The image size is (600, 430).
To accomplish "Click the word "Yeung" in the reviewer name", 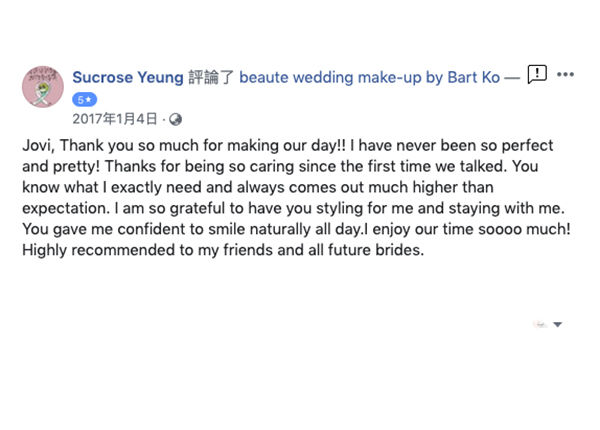I will [x=161, y=77].
